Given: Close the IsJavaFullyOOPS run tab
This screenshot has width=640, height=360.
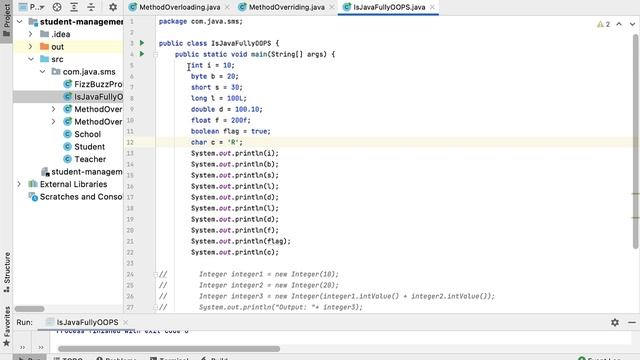Looking at the screenshot, I should (126, 322).
